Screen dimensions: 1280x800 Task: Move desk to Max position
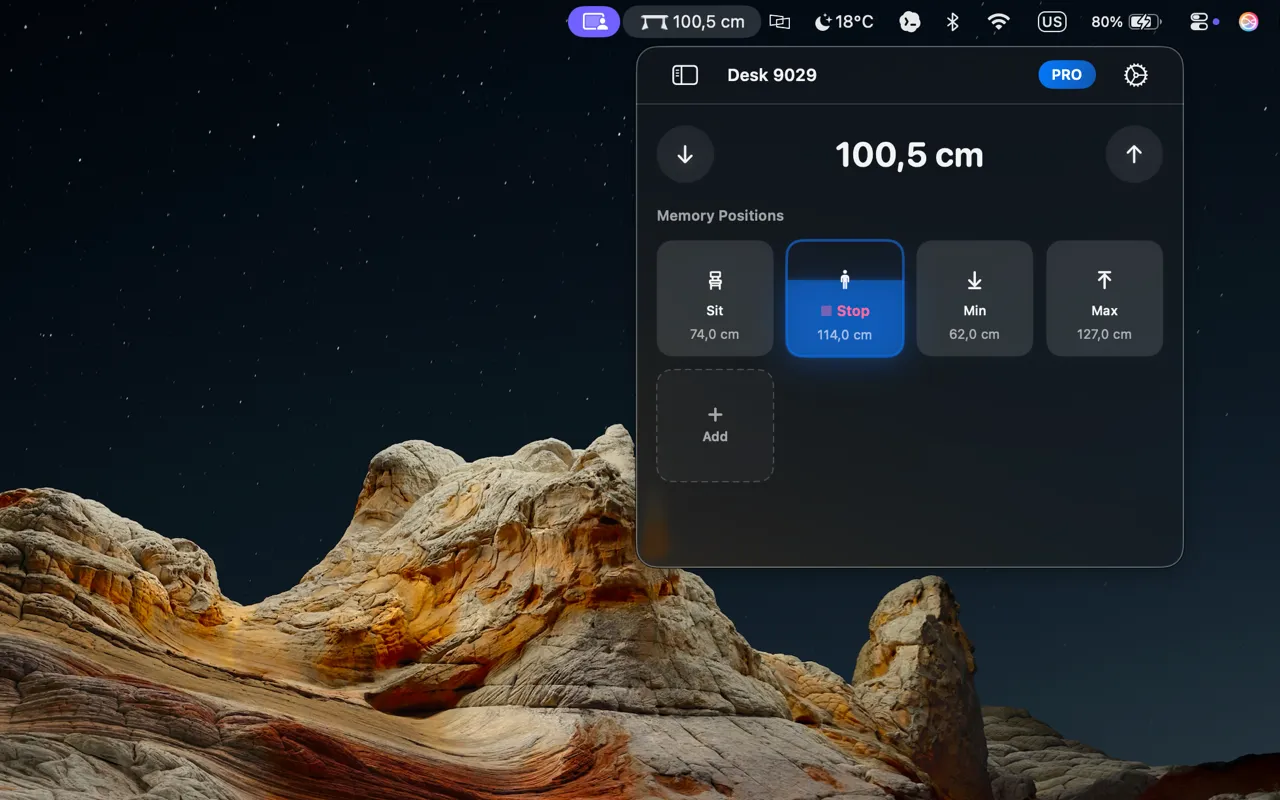point(1105,298)
